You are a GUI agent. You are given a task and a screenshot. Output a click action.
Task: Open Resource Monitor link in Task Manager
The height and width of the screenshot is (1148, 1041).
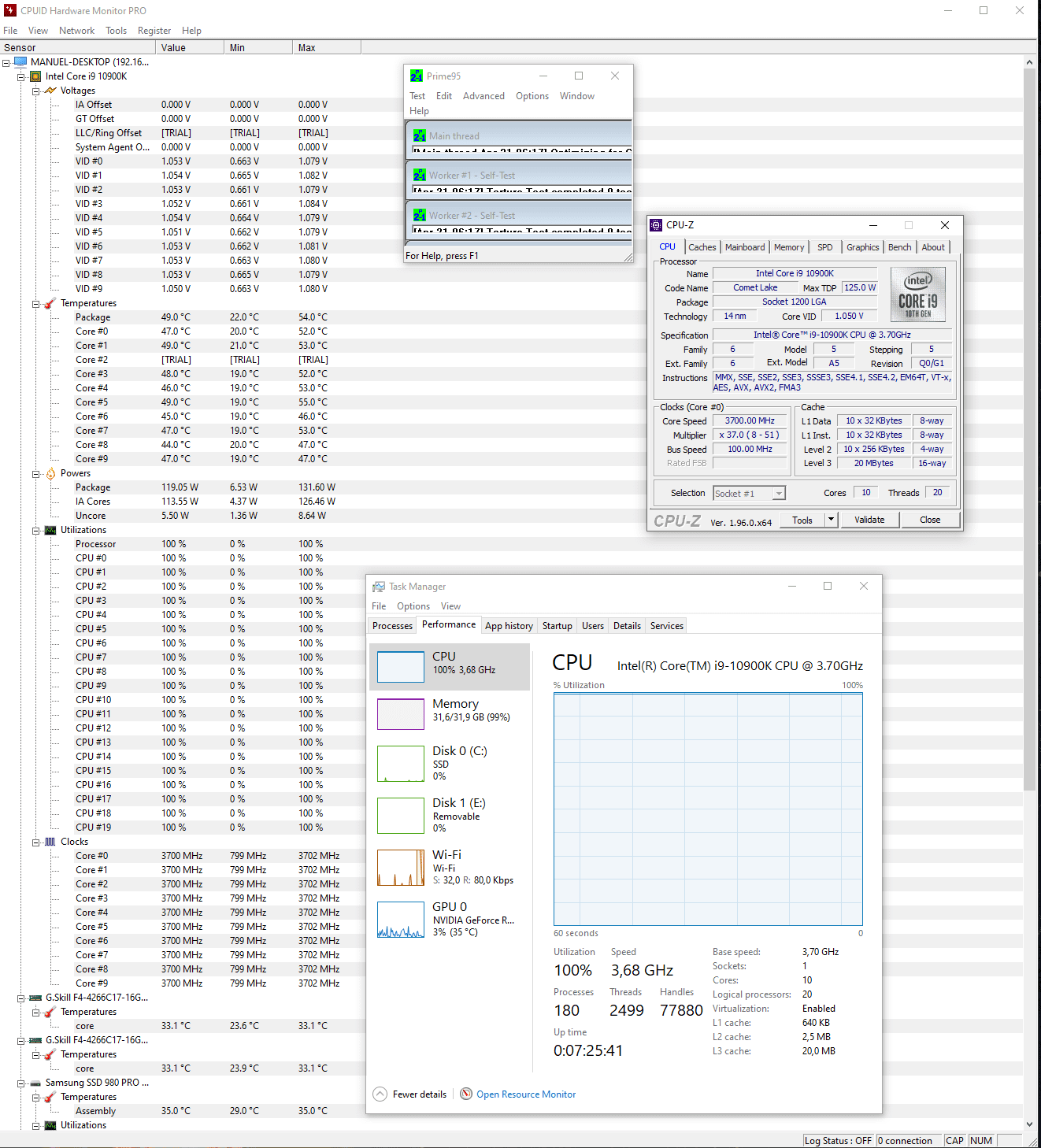click(526, 1094)
